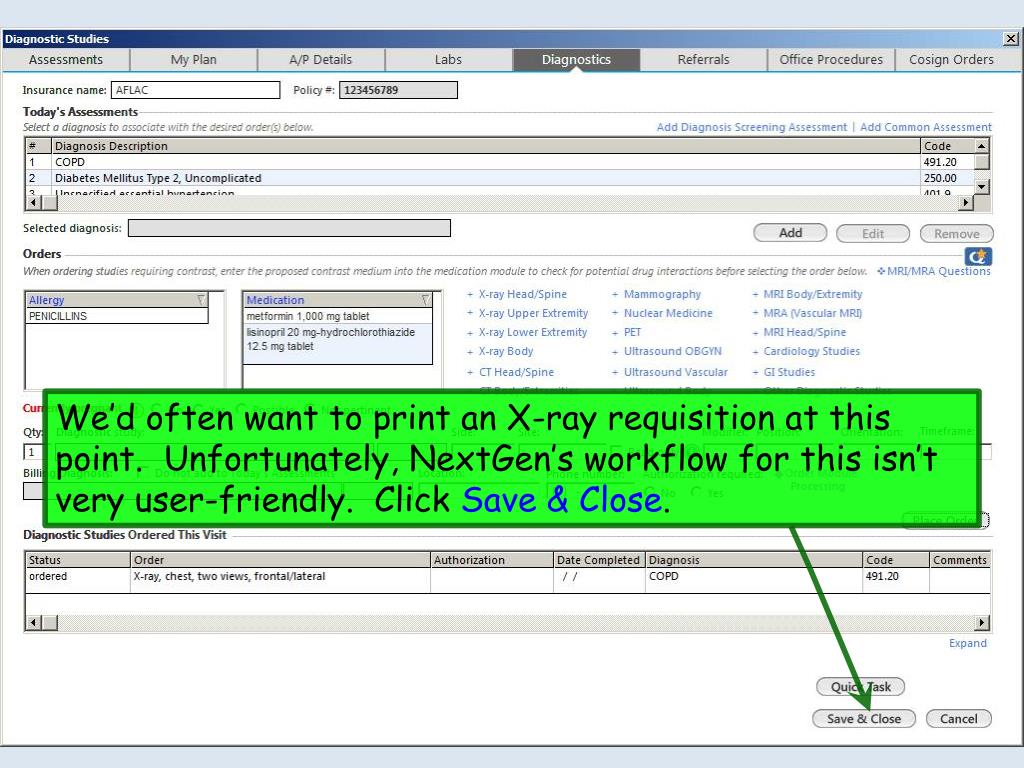Click assessments horizontal scroll right arrow
Screen dimensions: 1024x768
click(966, 203)
